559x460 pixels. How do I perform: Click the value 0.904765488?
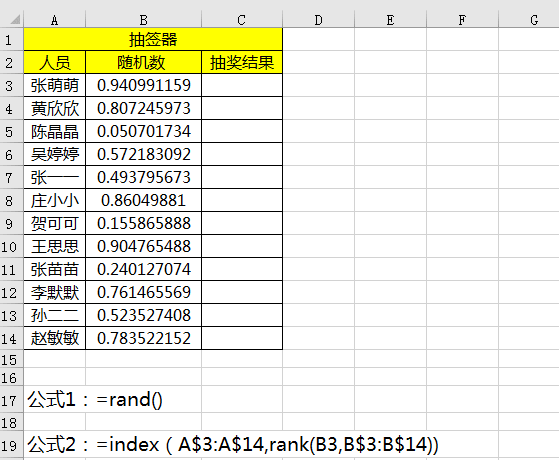coord(144,246)
